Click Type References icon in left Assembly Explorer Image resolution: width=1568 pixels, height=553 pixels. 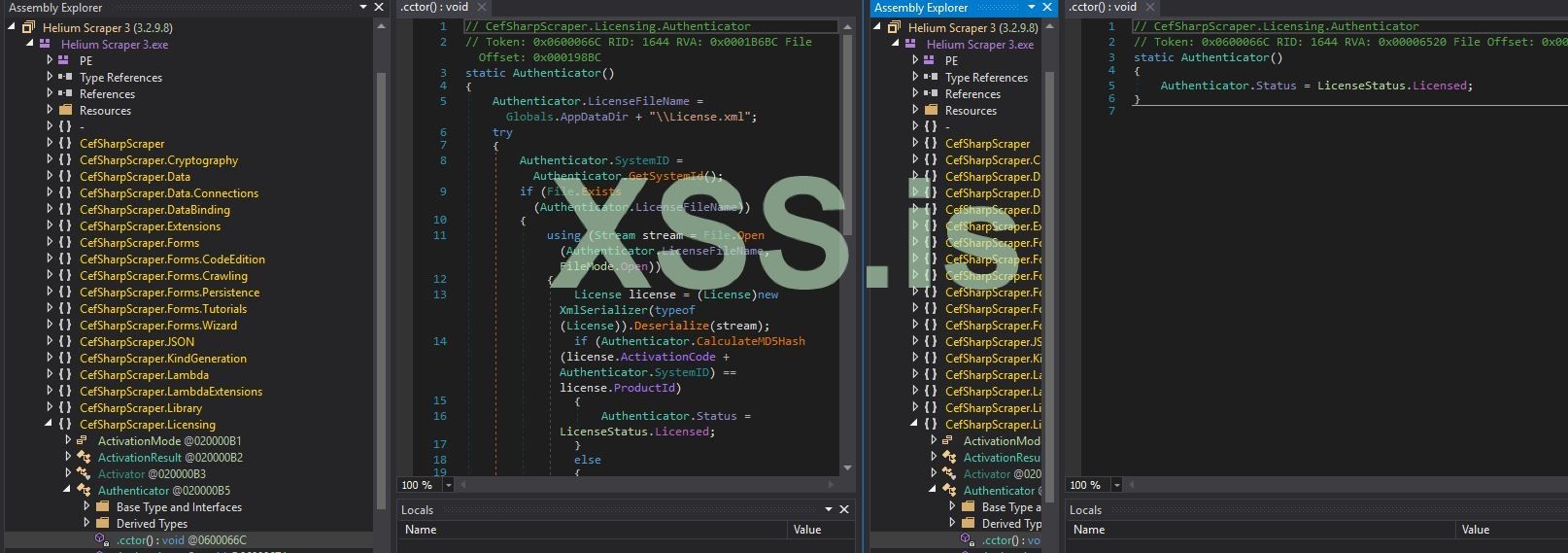[64, 77]
